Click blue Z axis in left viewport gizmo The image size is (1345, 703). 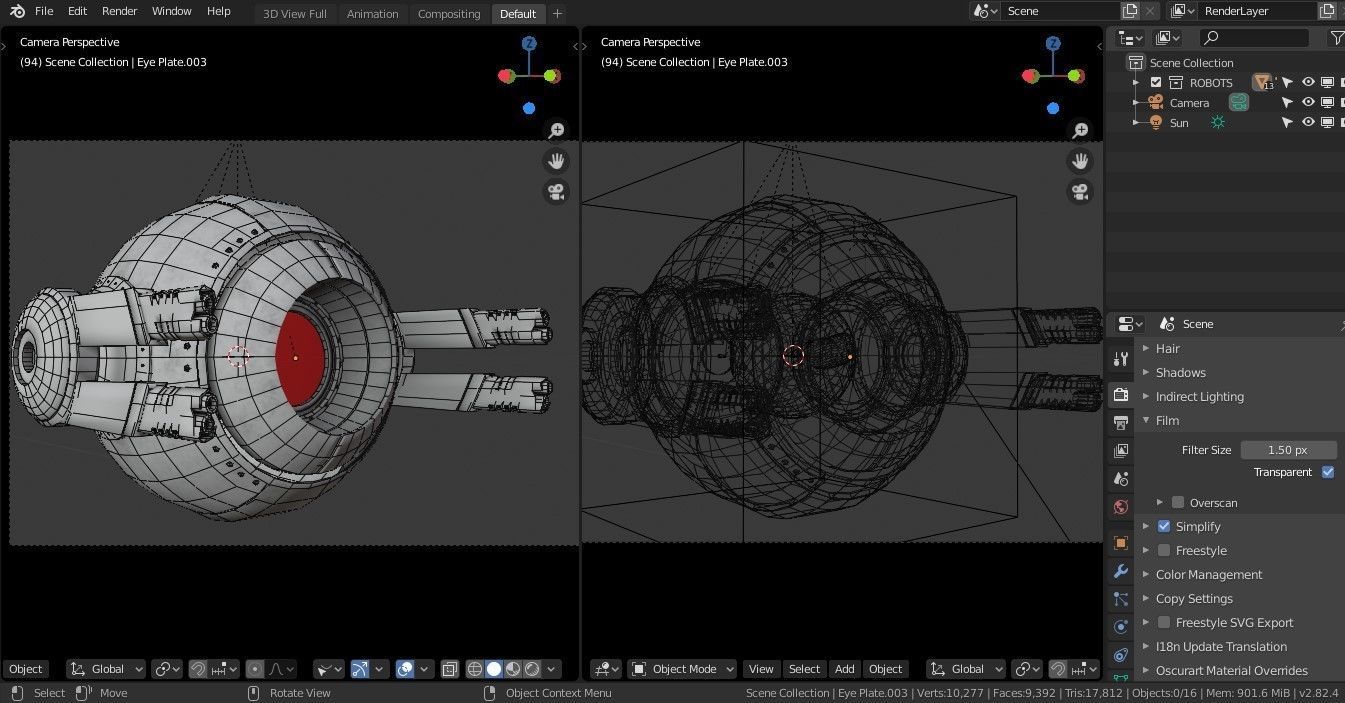529,44
